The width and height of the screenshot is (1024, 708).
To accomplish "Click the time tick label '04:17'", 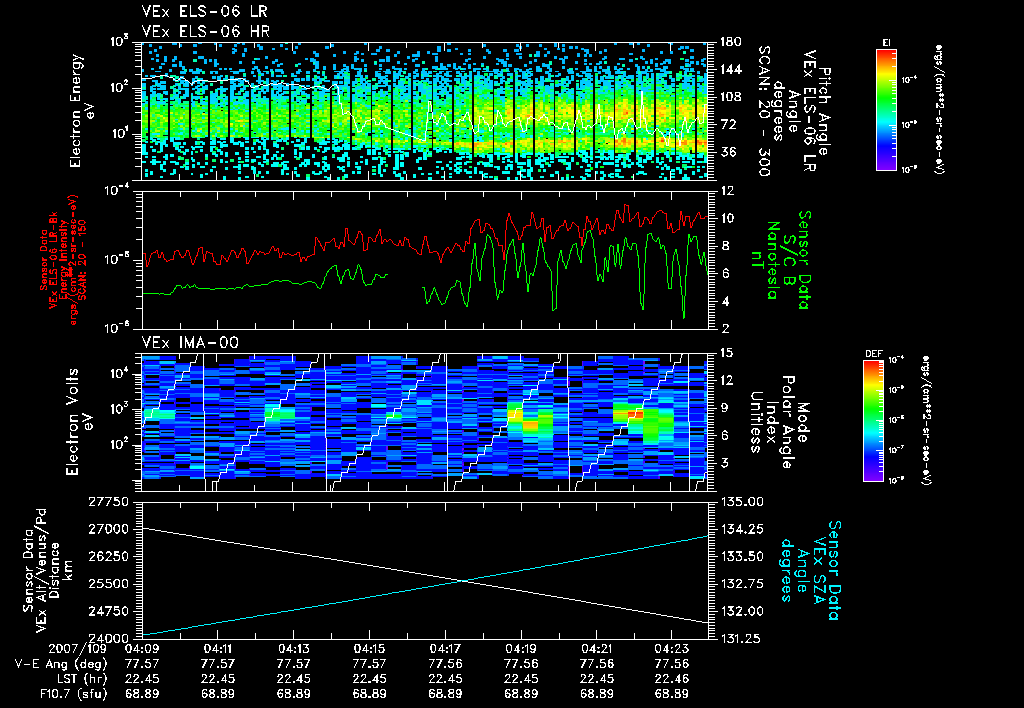I will coord(445,649).
